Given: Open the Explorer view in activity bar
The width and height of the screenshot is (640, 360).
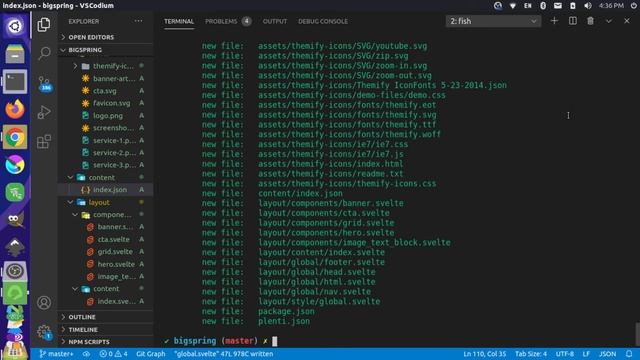Looking at the screenshot, I should [x=44, y=25].
